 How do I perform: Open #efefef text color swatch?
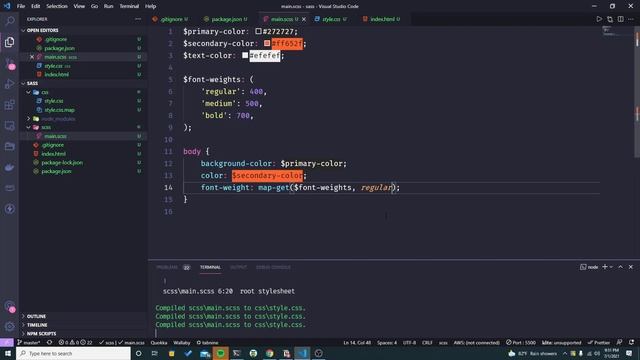pos(245,55)
